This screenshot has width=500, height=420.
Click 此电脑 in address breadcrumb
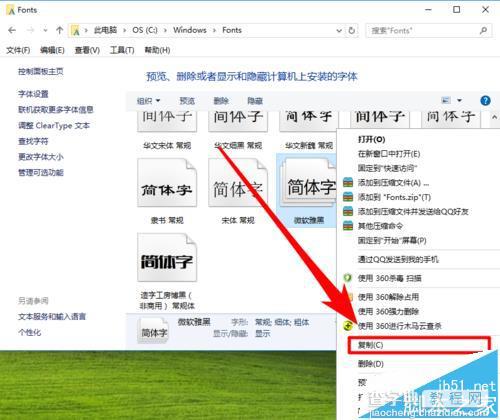[105, 30]
